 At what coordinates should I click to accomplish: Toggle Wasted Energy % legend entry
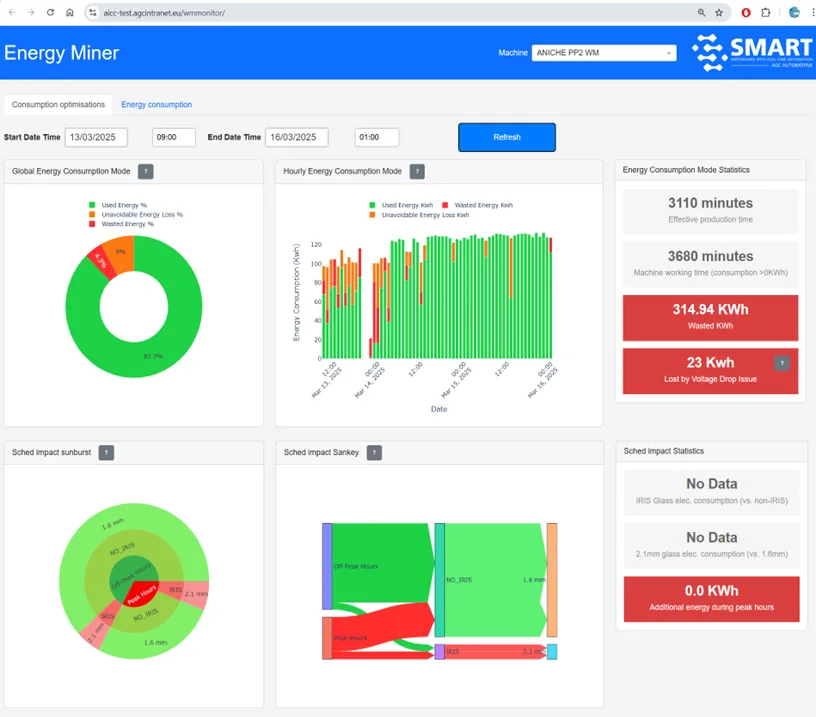coord(122,224)
